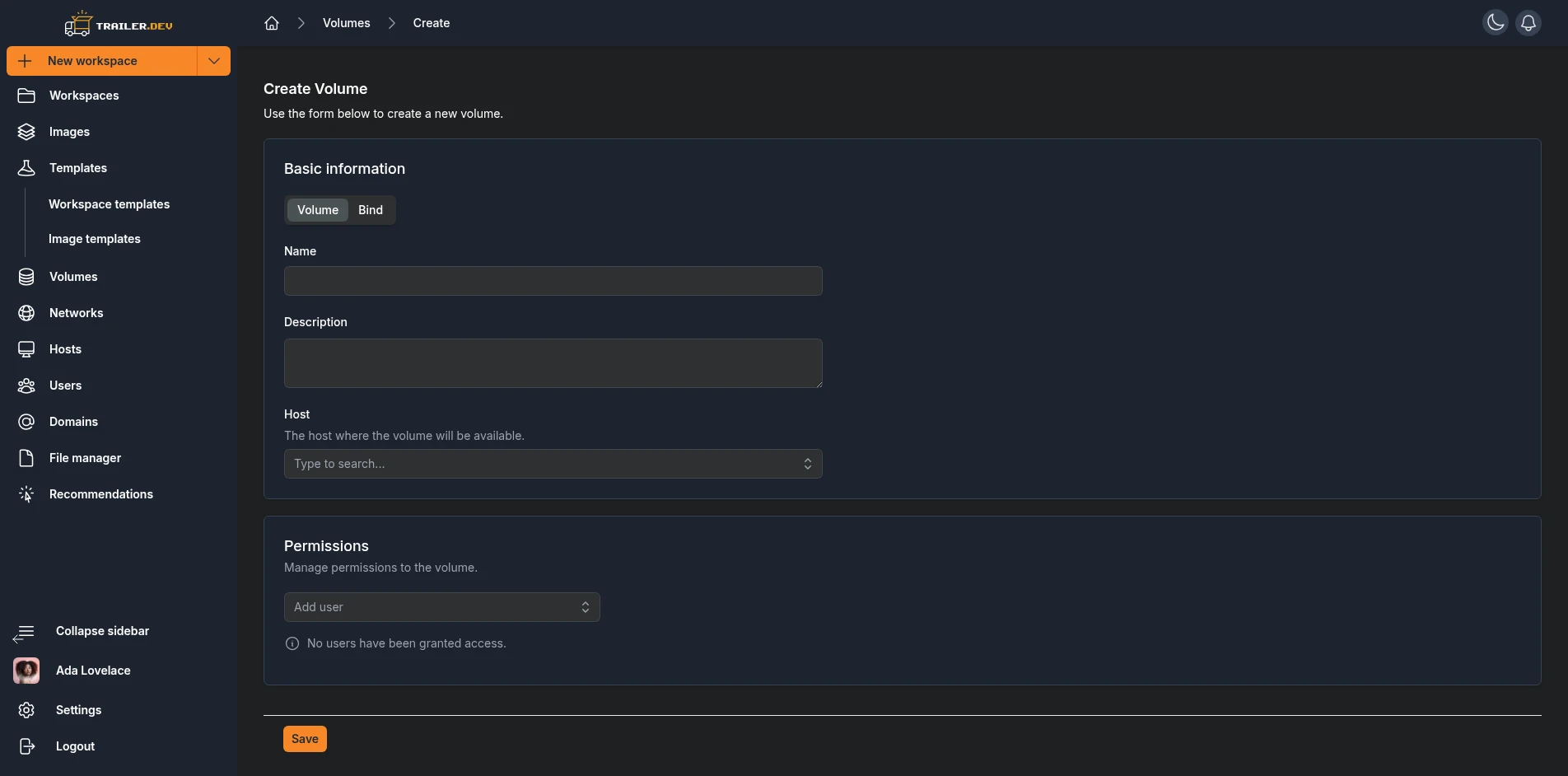
Task: Click the Hosts monitor icon
Action: (x=26, y=349)
